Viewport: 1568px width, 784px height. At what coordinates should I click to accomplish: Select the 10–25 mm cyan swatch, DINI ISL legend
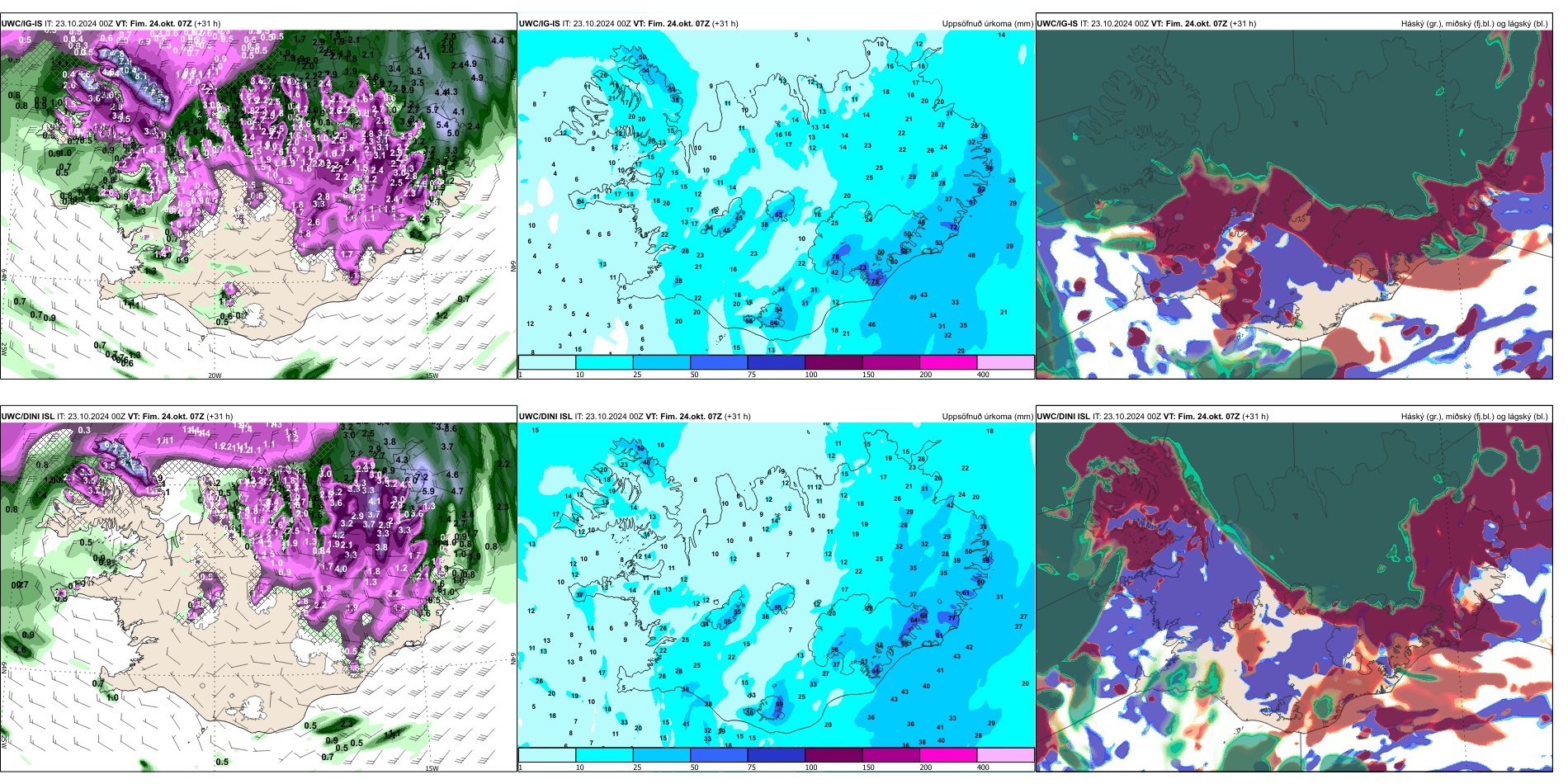click(604, 755)
